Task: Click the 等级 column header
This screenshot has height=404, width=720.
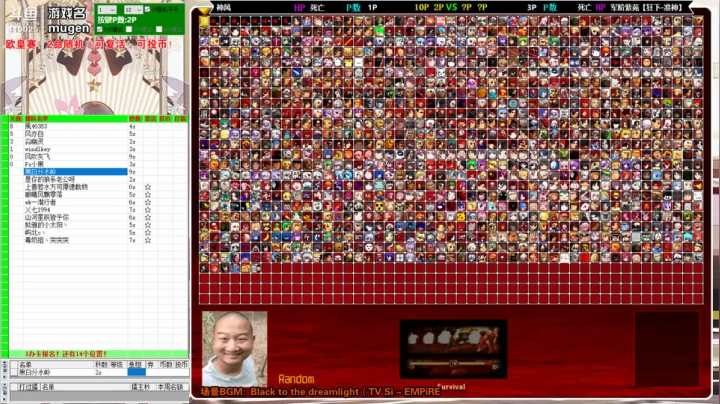Action: [117, 365]
